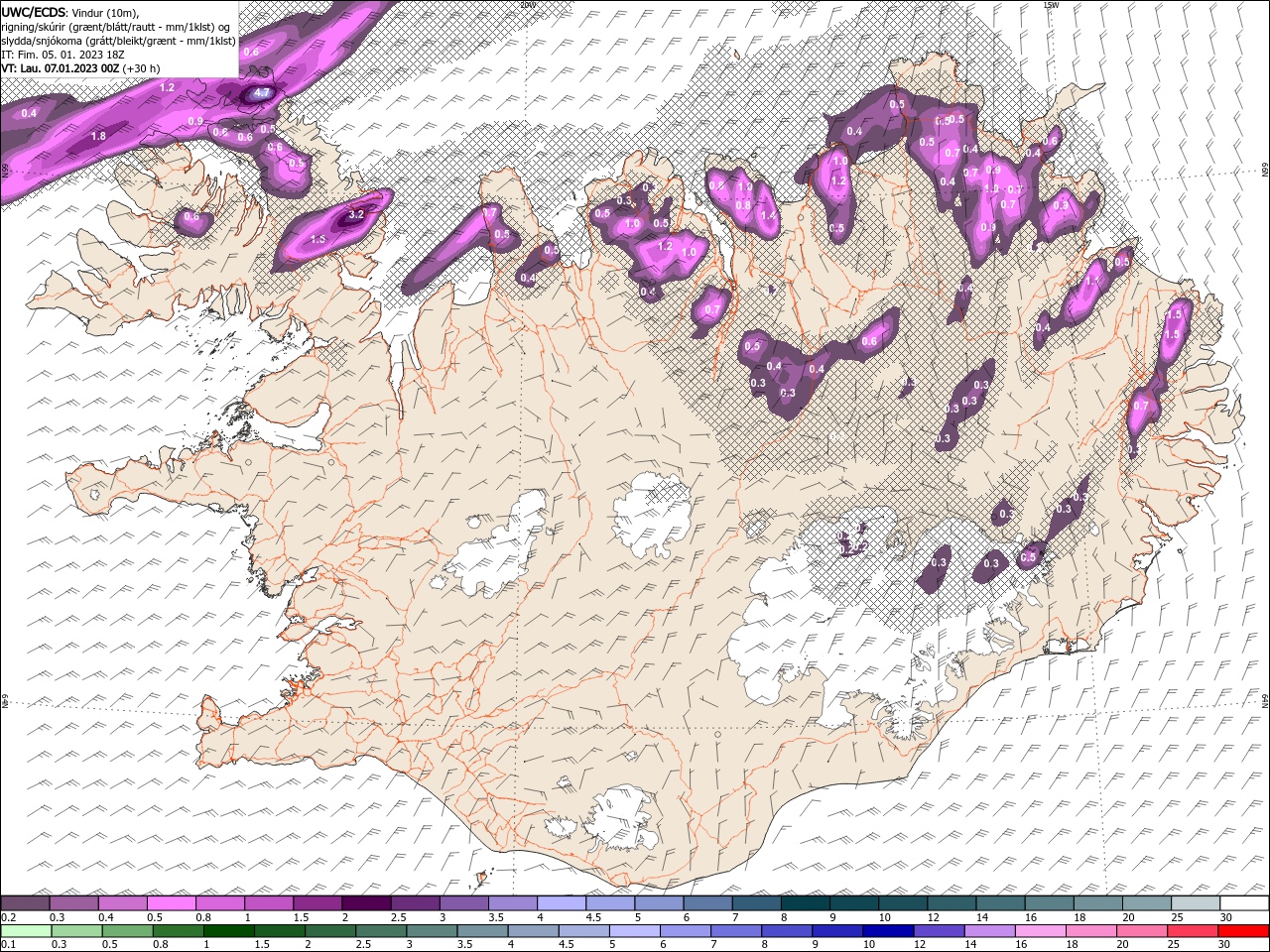Pick the violet swatch between 12 and 14 lower row

point(938,931)
